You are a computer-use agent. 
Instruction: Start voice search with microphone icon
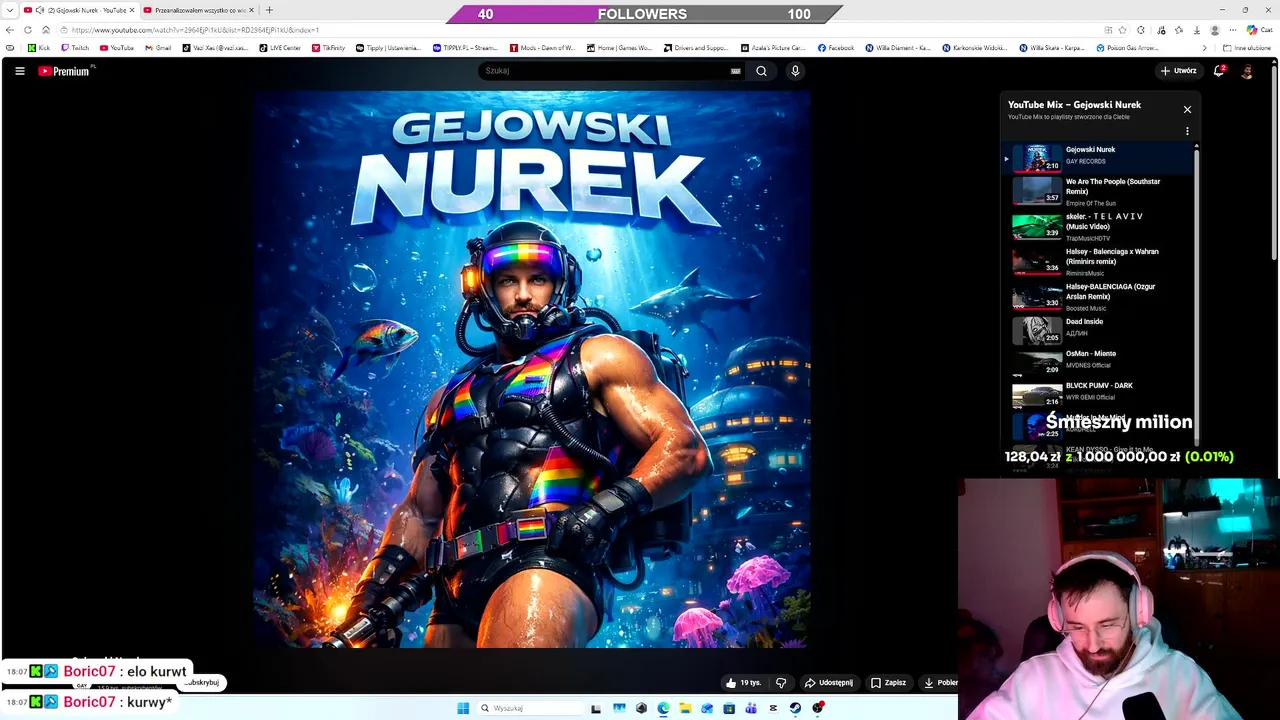(x=795, y=71)
